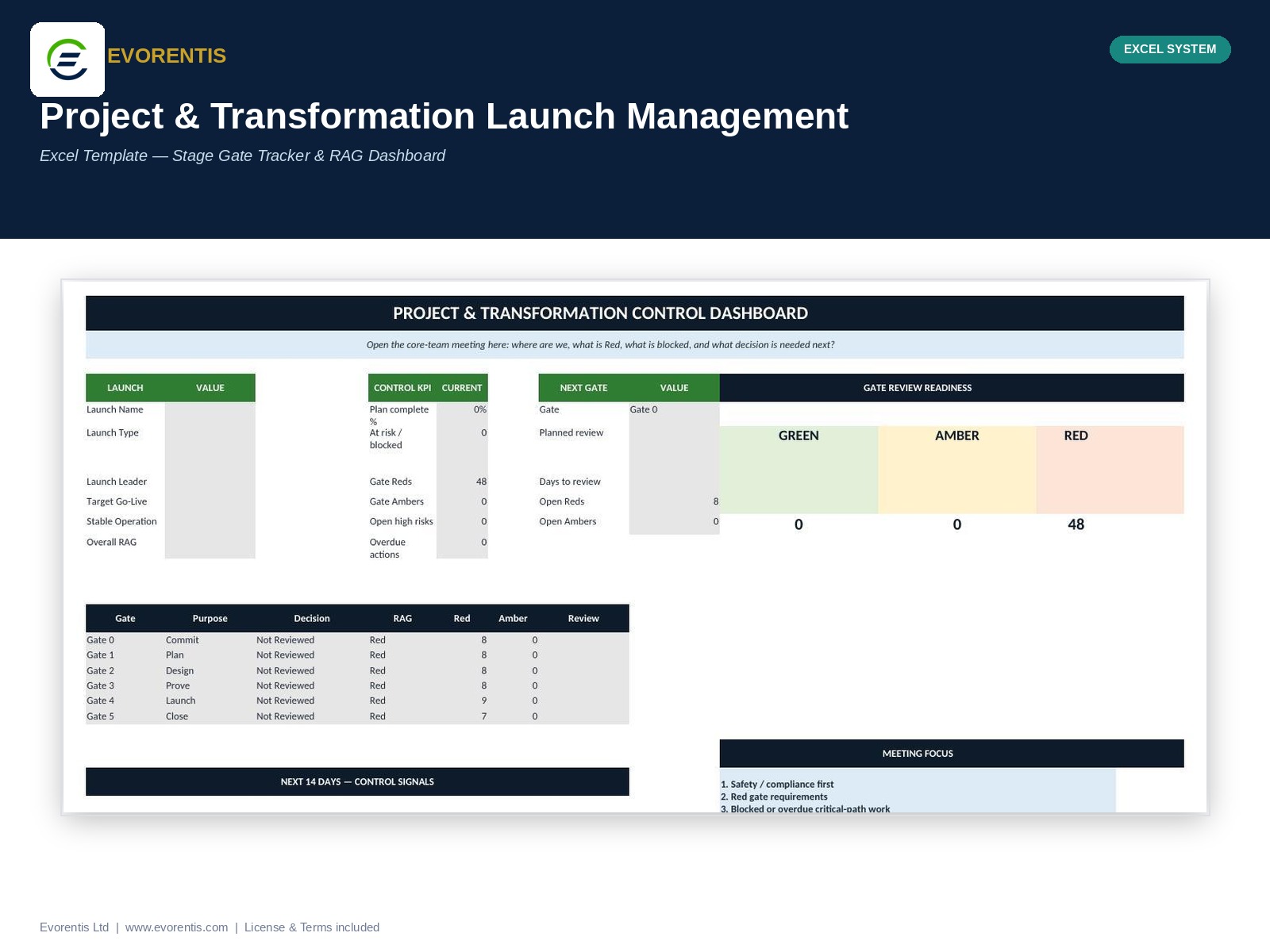Select the Plan complete % value 0%
The width and height of the screenshot is (1270, 952).
480,410
